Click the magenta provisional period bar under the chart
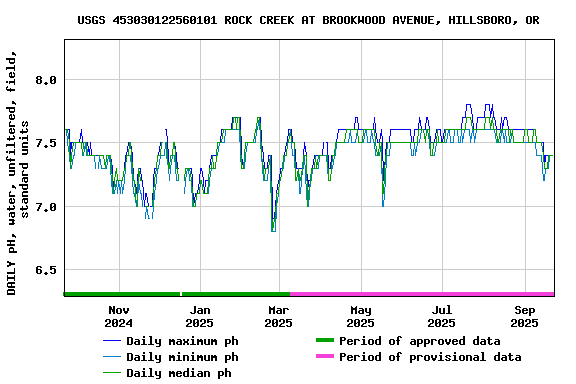Viewport: 576px width, 384px height. 422,294
